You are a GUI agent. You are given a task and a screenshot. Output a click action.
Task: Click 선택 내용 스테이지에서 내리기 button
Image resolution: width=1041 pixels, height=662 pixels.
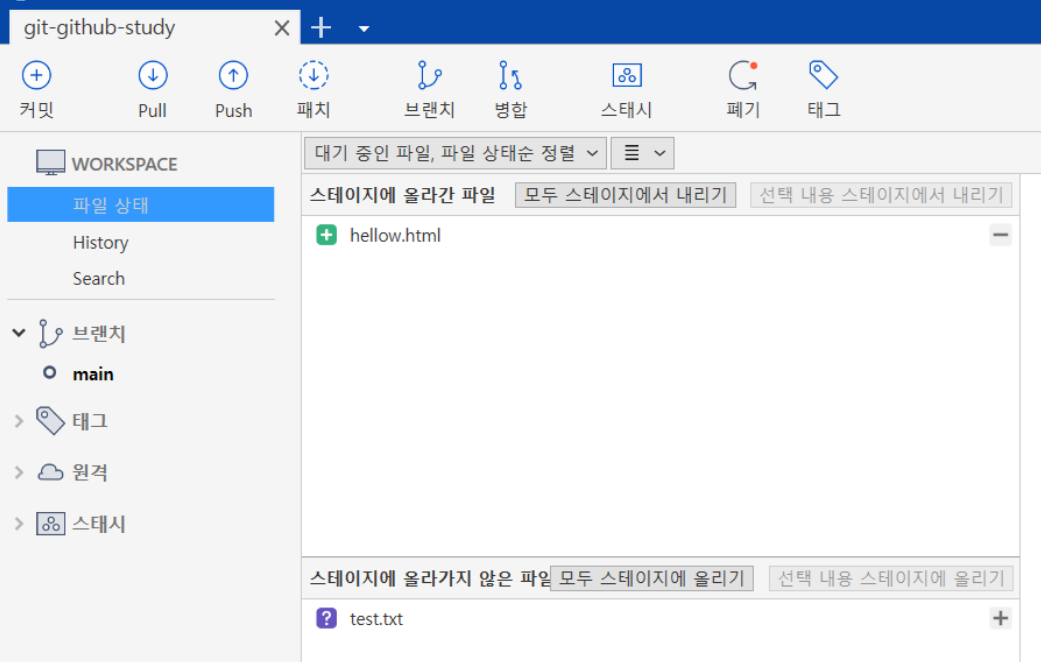[x=881, y=195]
